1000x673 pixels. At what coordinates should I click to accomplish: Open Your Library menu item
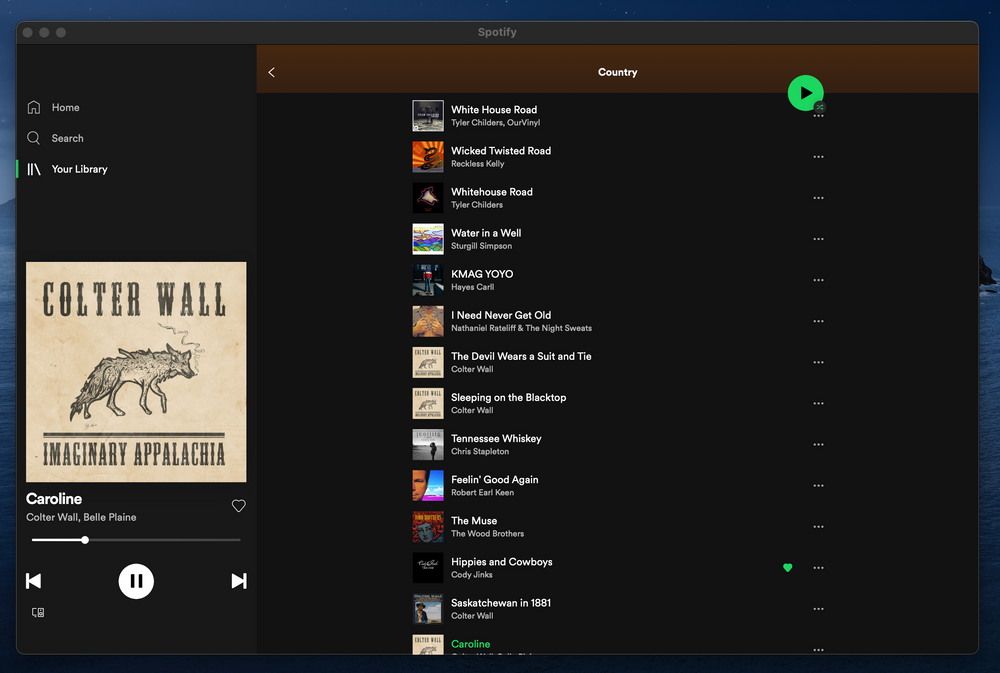click(x=80, y=169)
